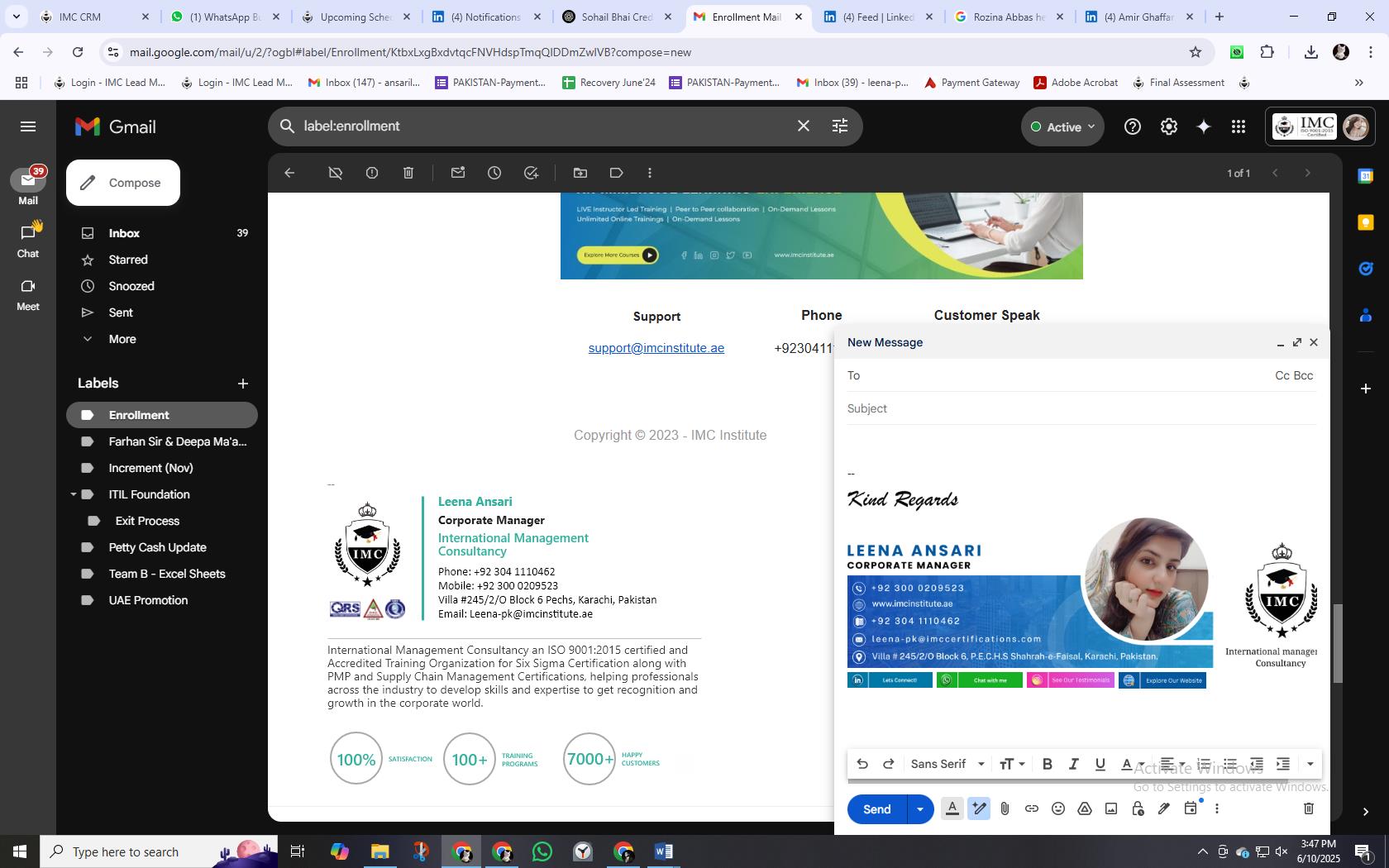Toggle bold formatting
1389x868 pixels.
coord(1047,764)
